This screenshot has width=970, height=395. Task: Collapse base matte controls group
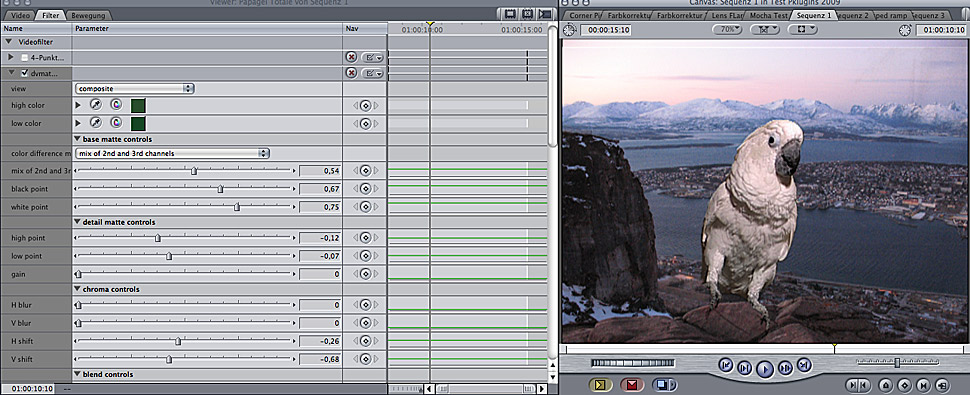(x=77, y=139)
